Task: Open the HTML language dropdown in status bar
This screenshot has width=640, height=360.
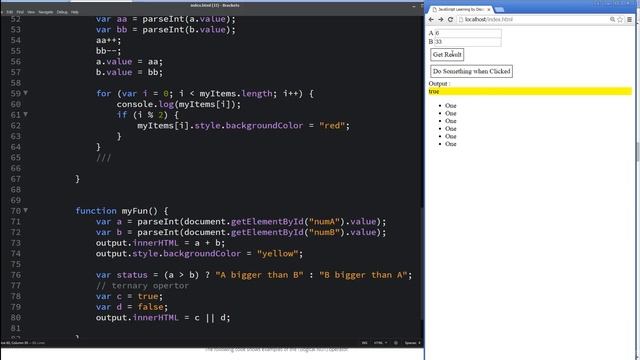Action: click(x=380, y=343)
